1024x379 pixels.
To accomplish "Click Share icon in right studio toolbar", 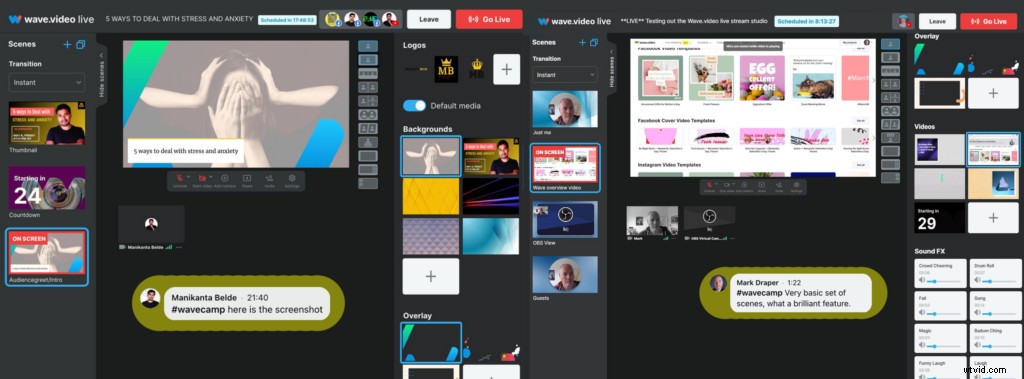I will point(762,185).
